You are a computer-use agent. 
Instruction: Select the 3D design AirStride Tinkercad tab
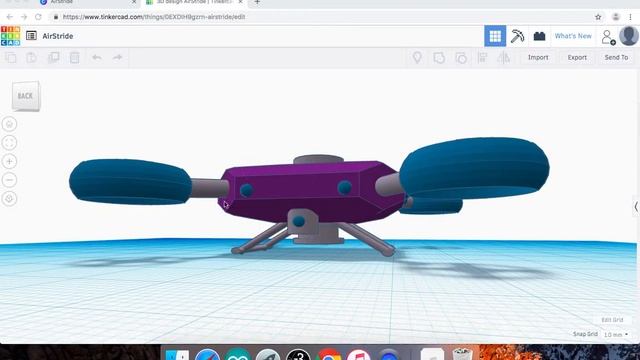(x=194, y=2)
